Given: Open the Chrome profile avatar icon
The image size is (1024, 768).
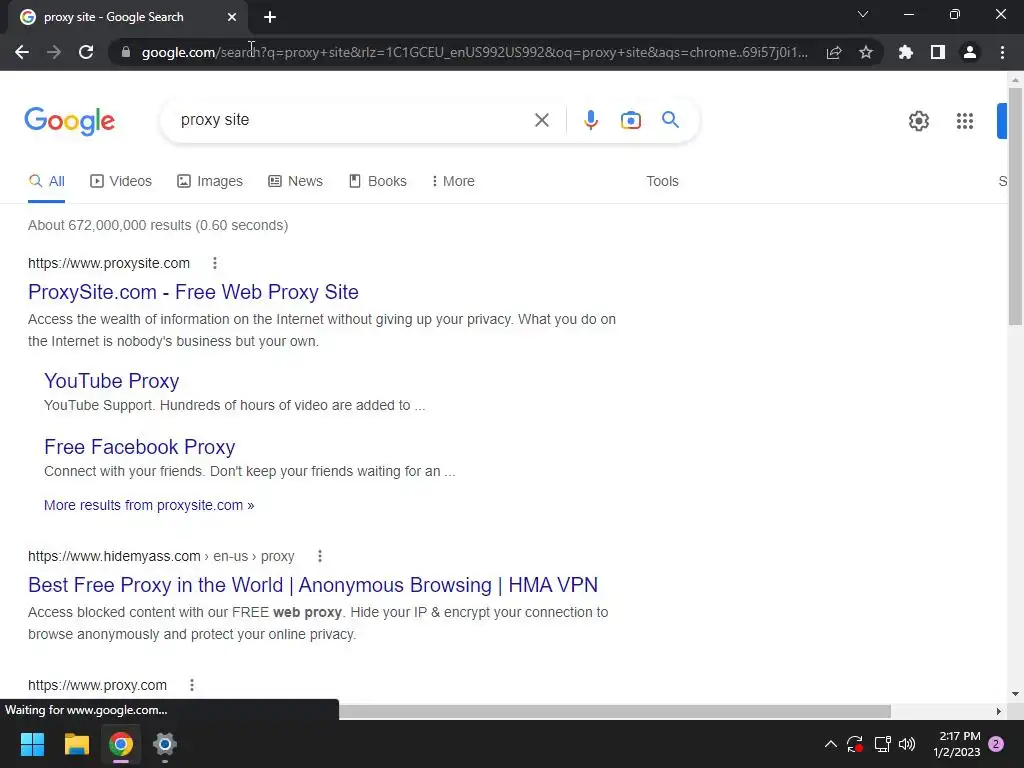Looking at the screenshot, I should coord(970,52).
